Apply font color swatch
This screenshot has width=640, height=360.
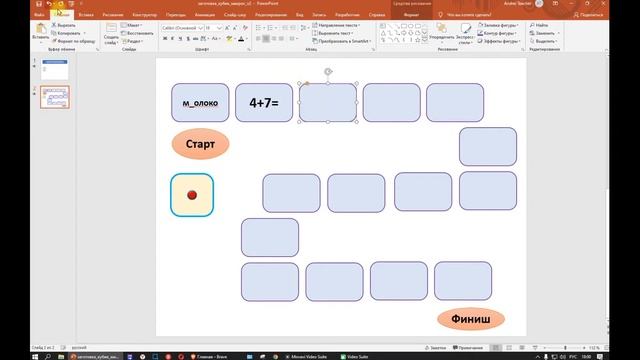241,39
